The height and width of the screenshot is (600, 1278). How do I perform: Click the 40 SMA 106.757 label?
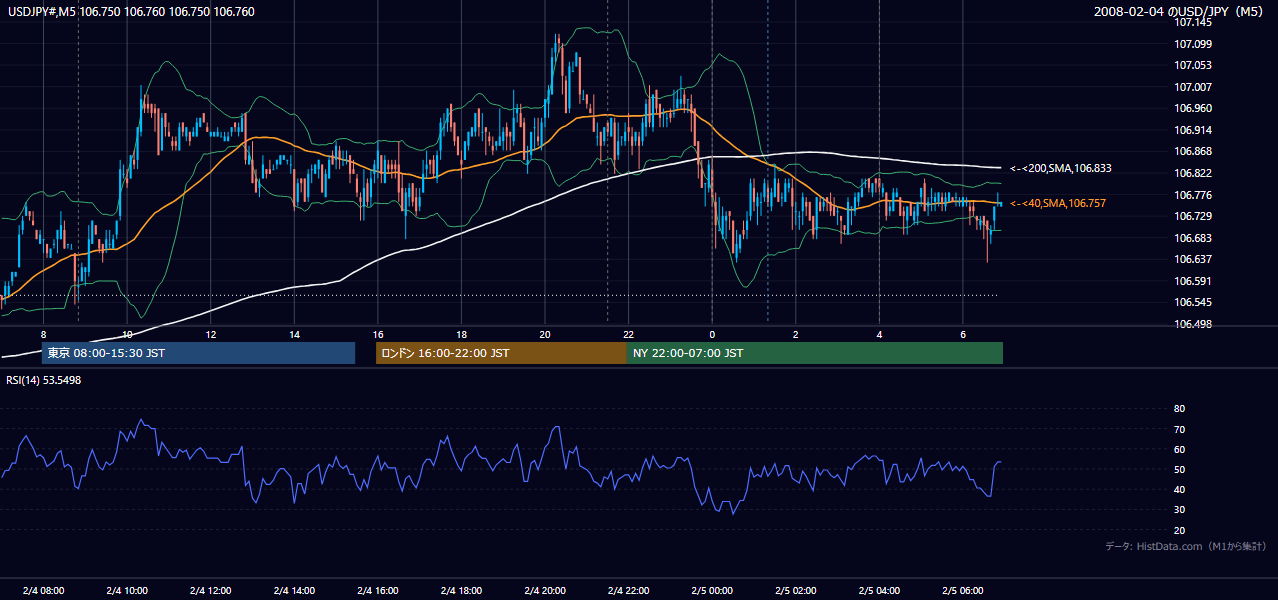1058,203
